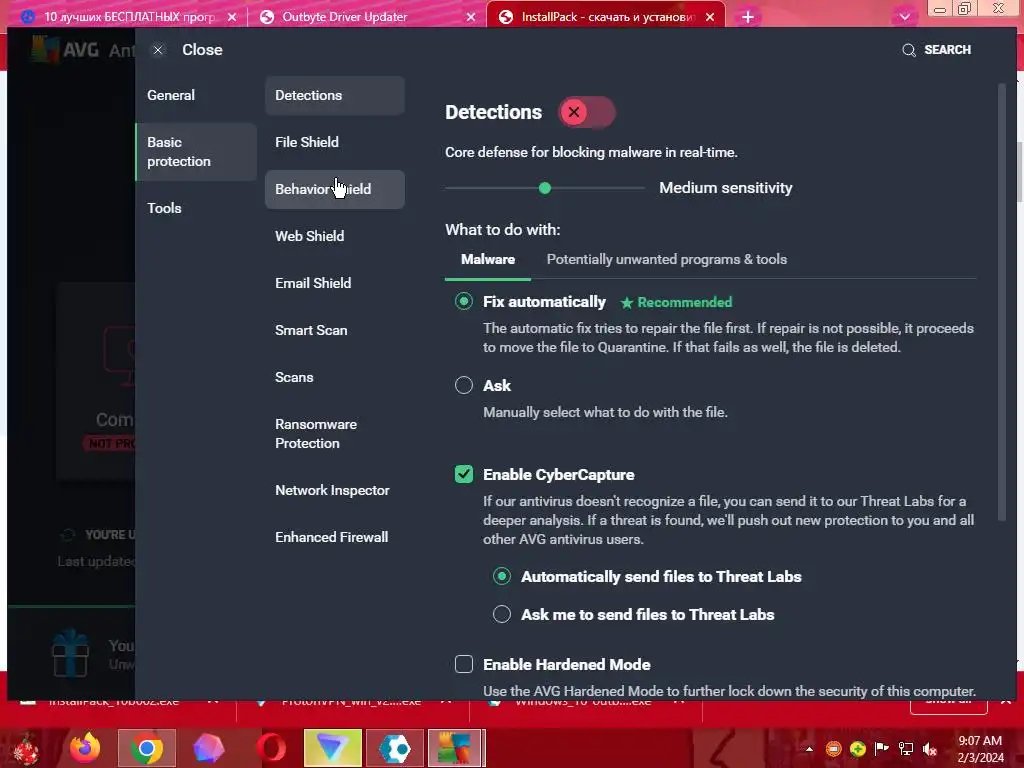The image size is (1024, 768).
Task: Choose Automatically send files to Threat Labs
Action: 502,577
